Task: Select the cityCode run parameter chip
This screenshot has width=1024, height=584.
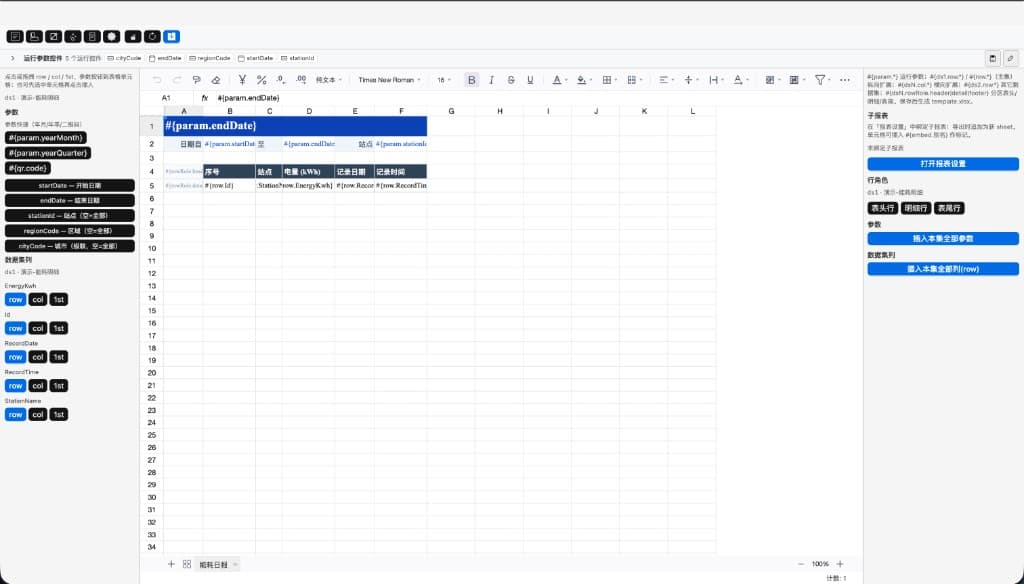Action: tap(125, 58)
